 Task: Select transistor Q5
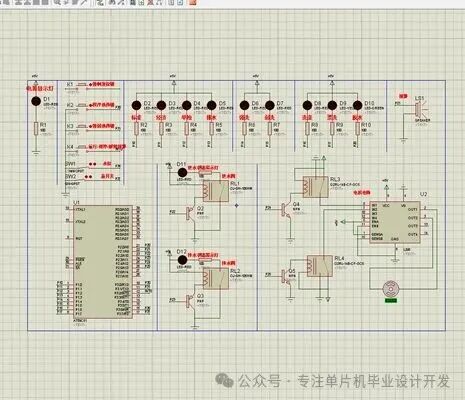[x=286, y=276]
